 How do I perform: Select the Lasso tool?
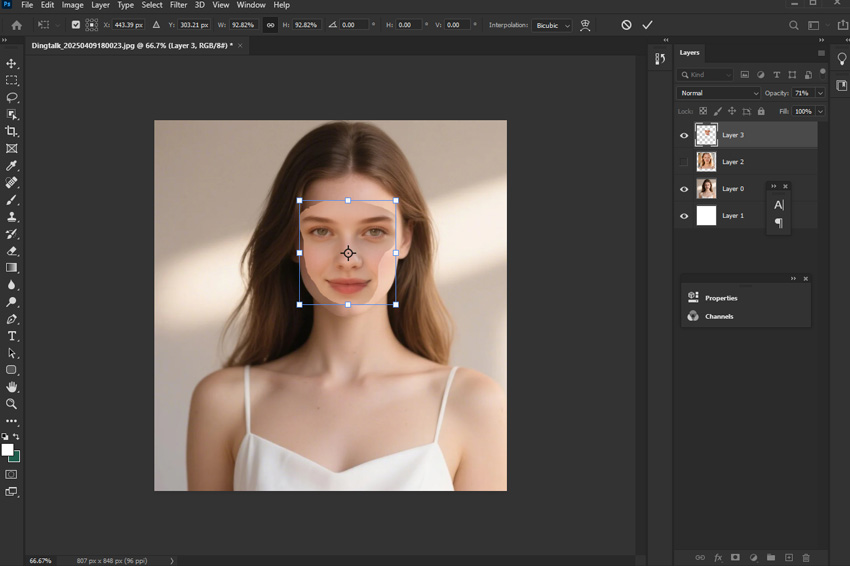11,98
